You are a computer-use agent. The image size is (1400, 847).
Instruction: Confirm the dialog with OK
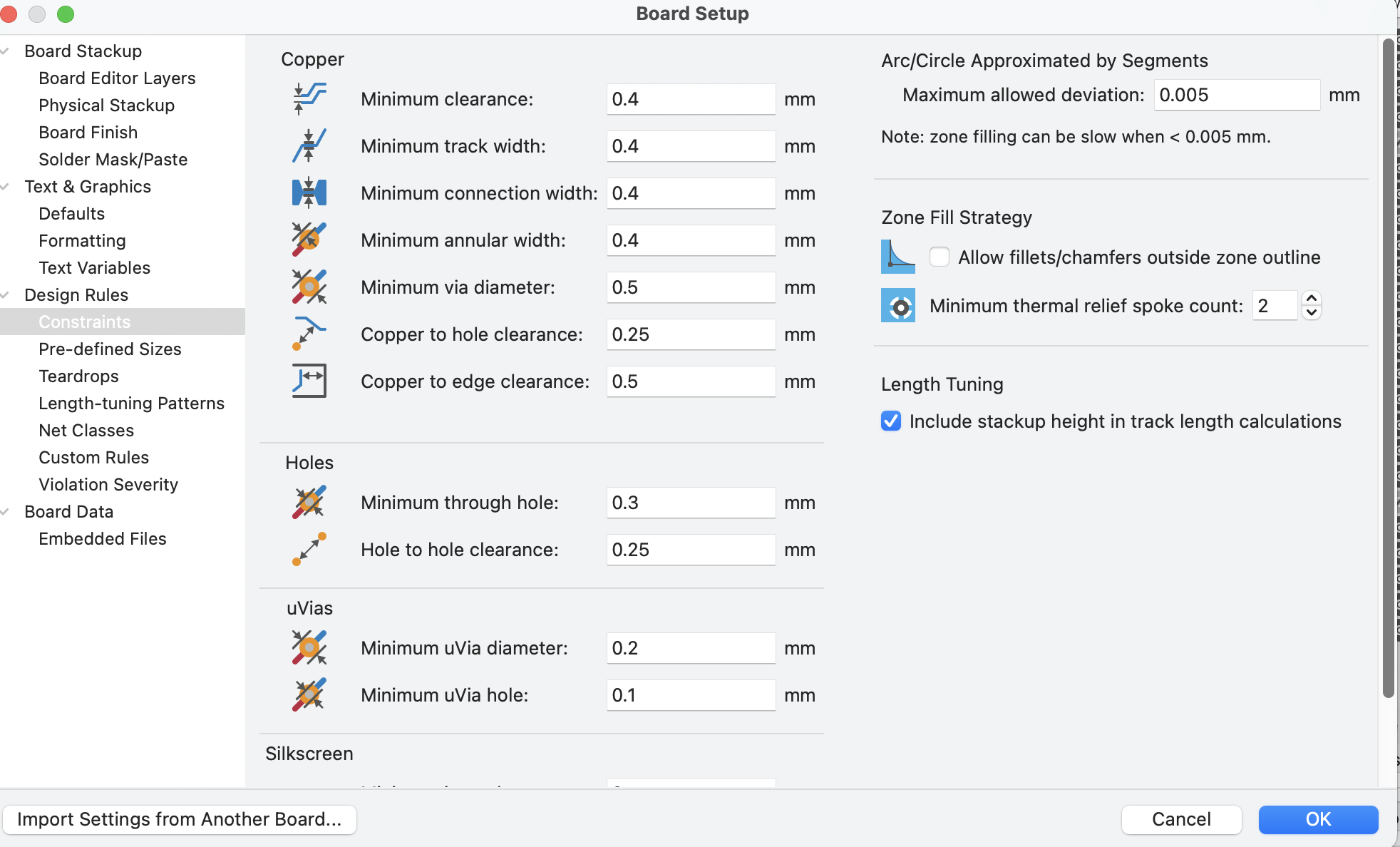(x=1318, y=820)
